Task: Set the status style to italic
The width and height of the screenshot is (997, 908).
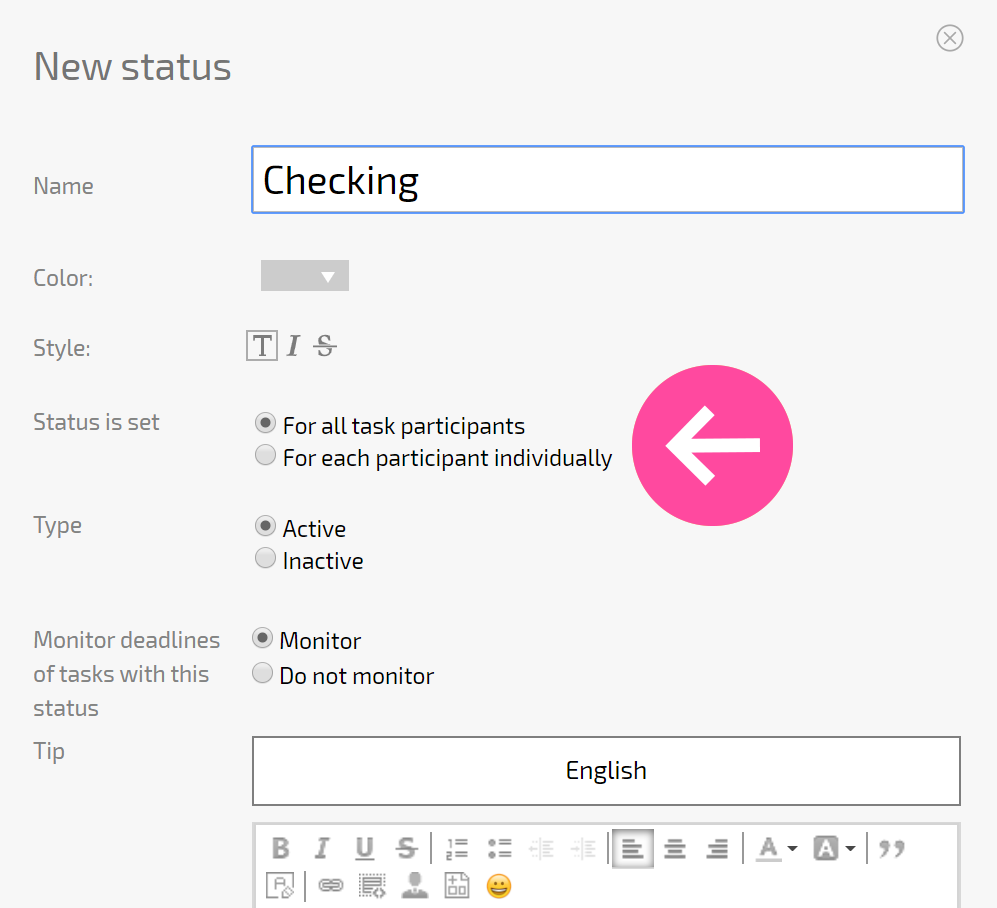Action: click(293, 346)
